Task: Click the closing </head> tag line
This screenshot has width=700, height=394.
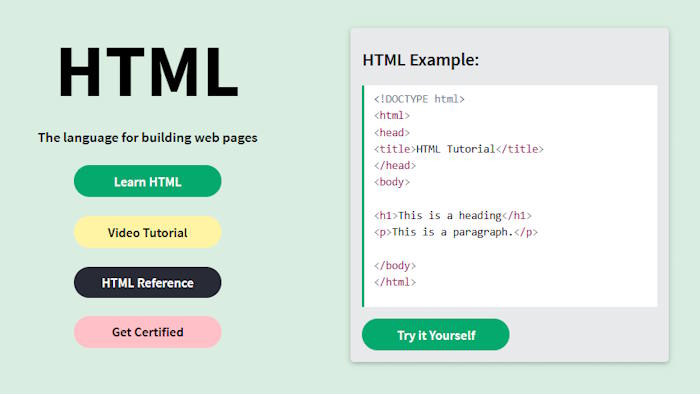Action: (395, 166)
